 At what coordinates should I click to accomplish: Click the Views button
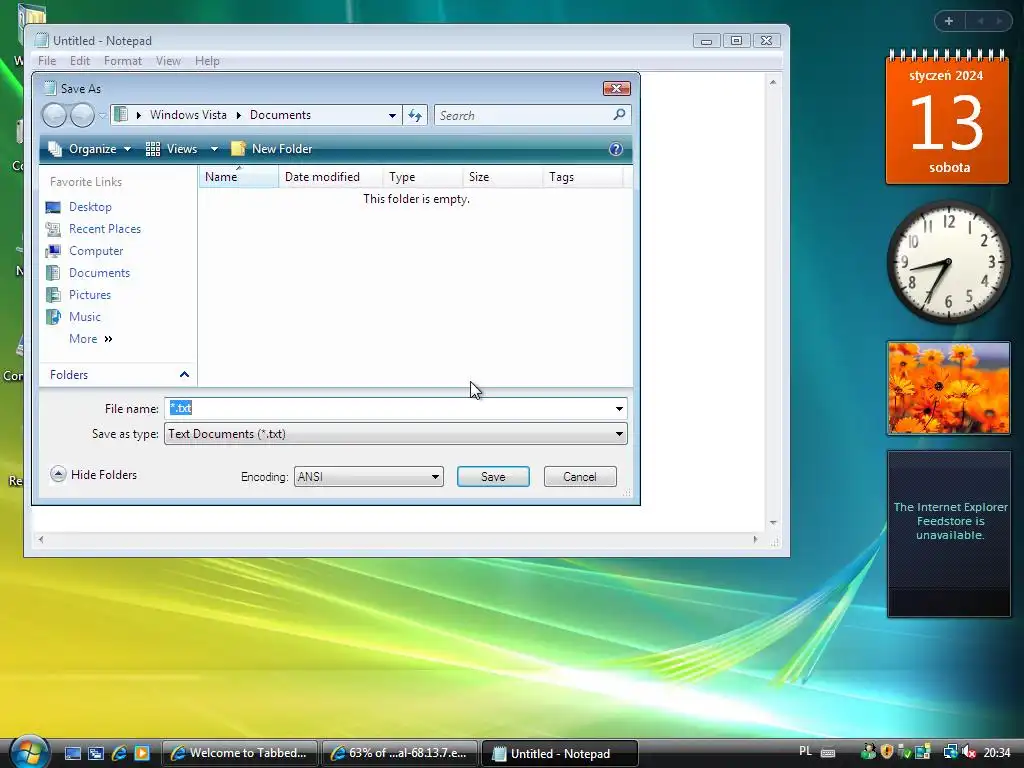point(171,149)
